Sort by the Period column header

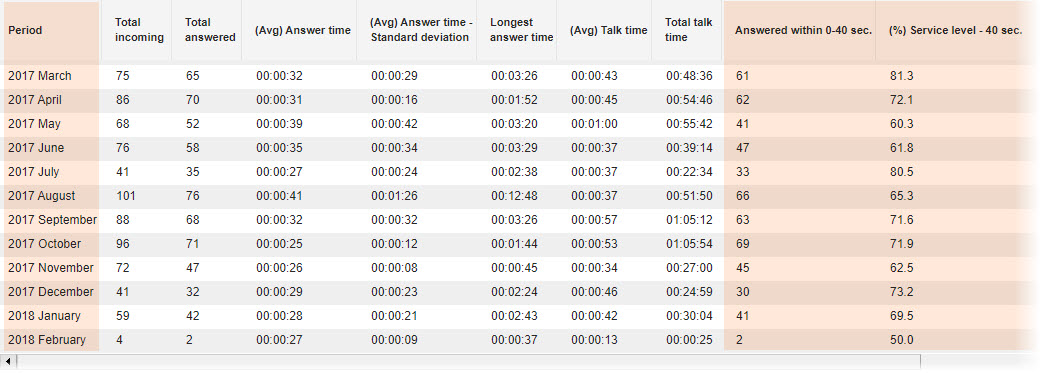point(51,30)
